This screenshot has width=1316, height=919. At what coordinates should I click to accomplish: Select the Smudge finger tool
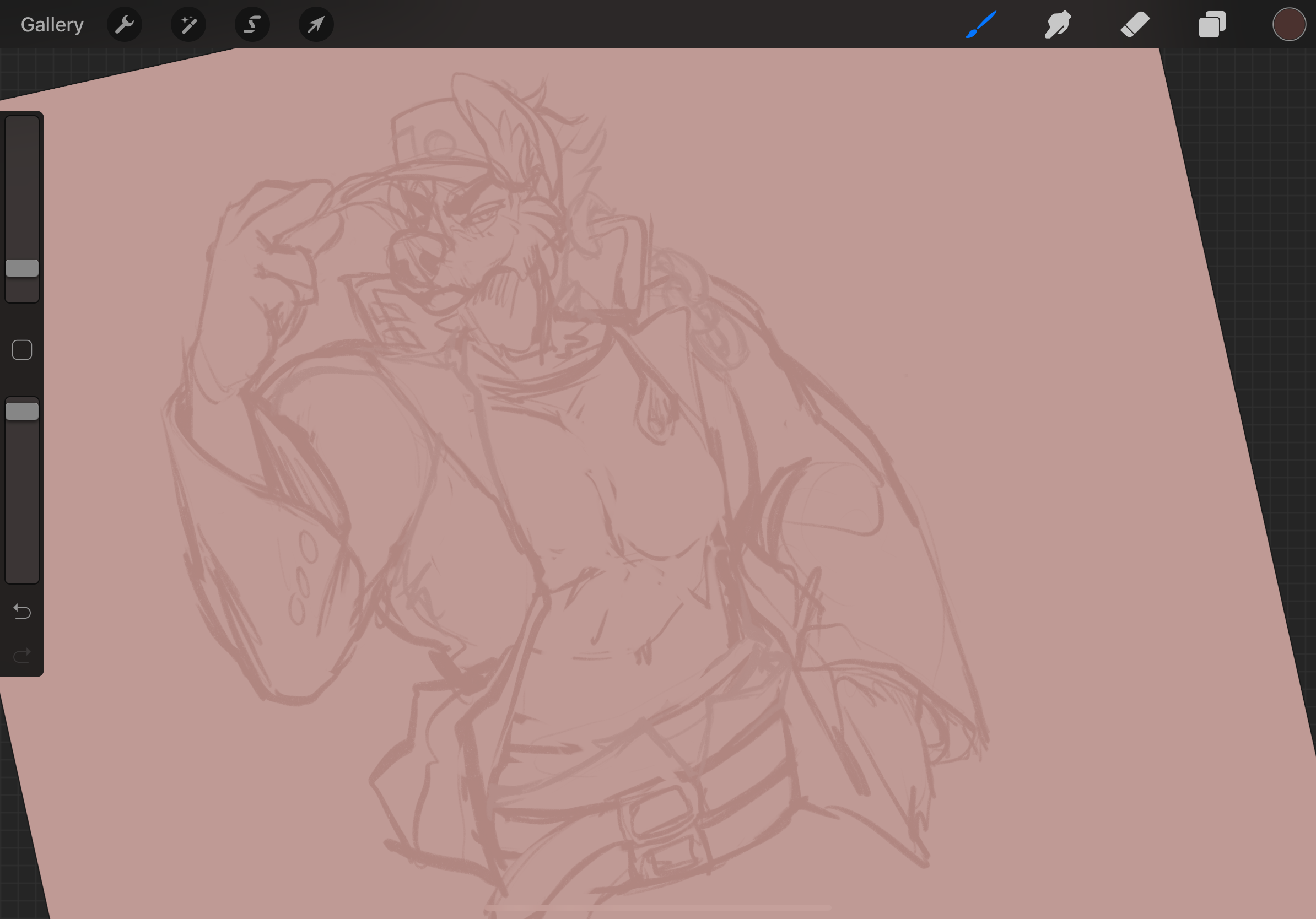1058,25
